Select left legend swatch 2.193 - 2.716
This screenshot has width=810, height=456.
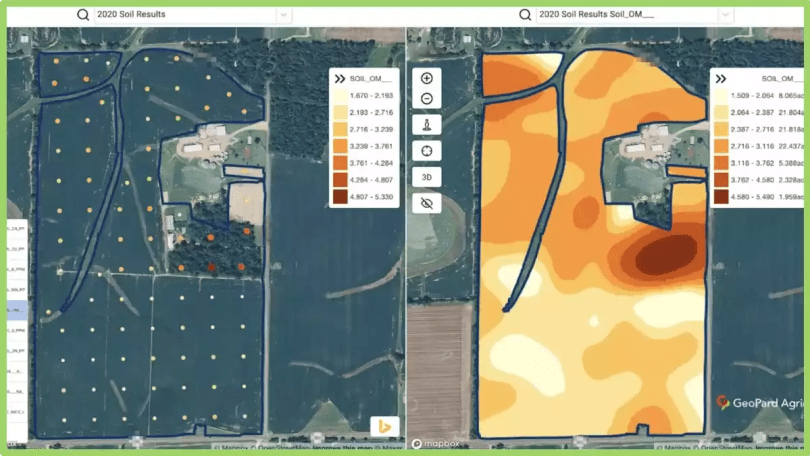click(x=340, y=113)
